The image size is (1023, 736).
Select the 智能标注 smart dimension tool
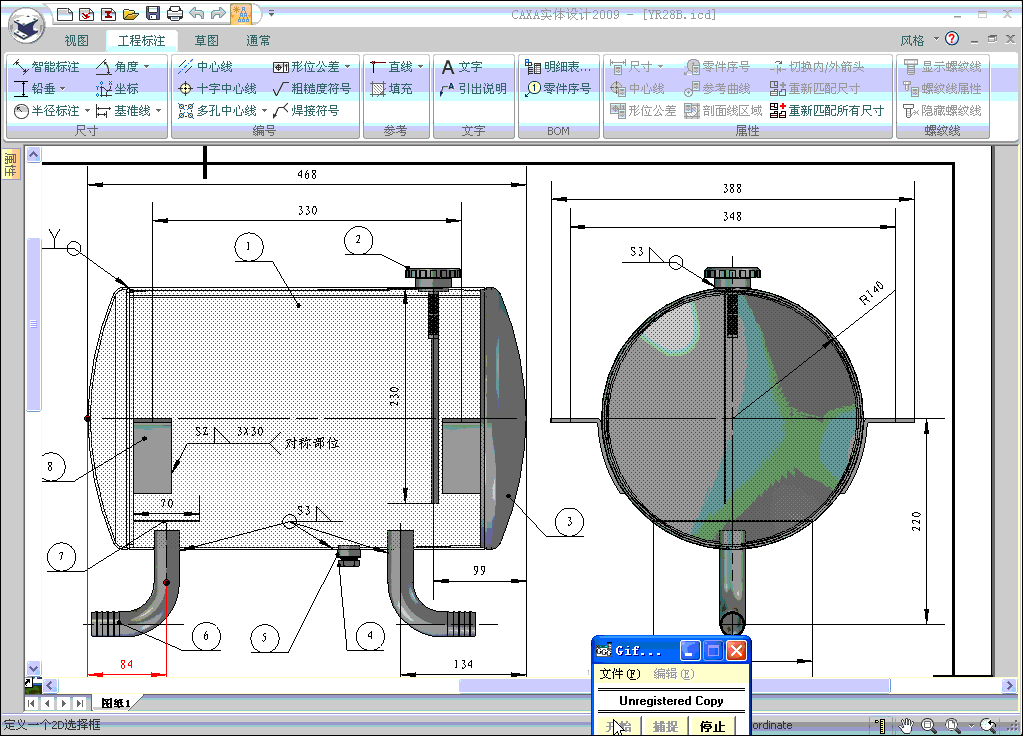(46, 67)
